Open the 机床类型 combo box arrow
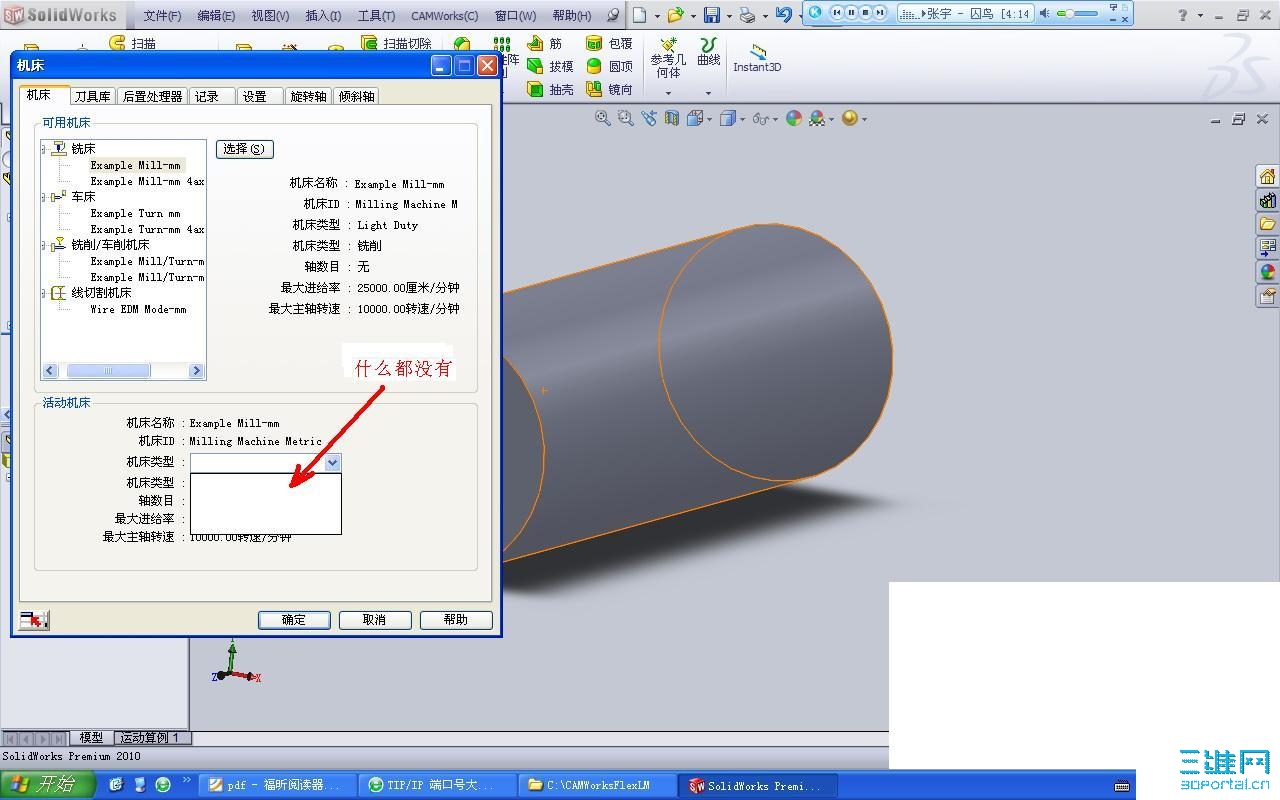Screen dimensions: 1280x800 coord(333,462)
